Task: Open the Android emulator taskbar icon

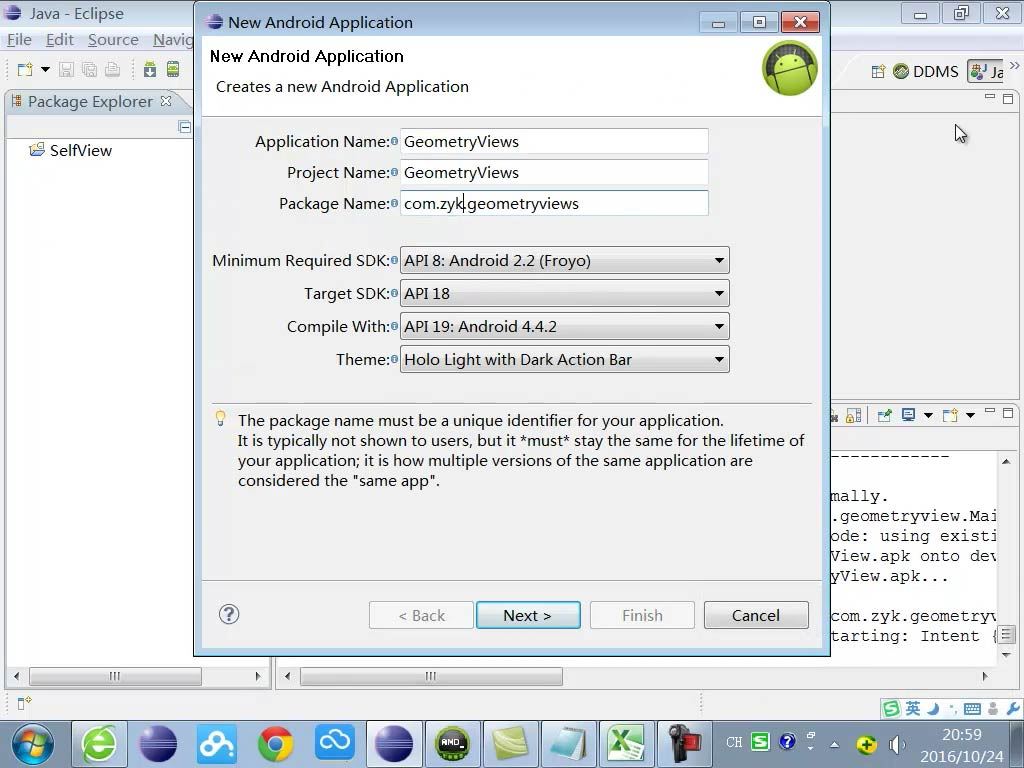Action: click(452, 744)
